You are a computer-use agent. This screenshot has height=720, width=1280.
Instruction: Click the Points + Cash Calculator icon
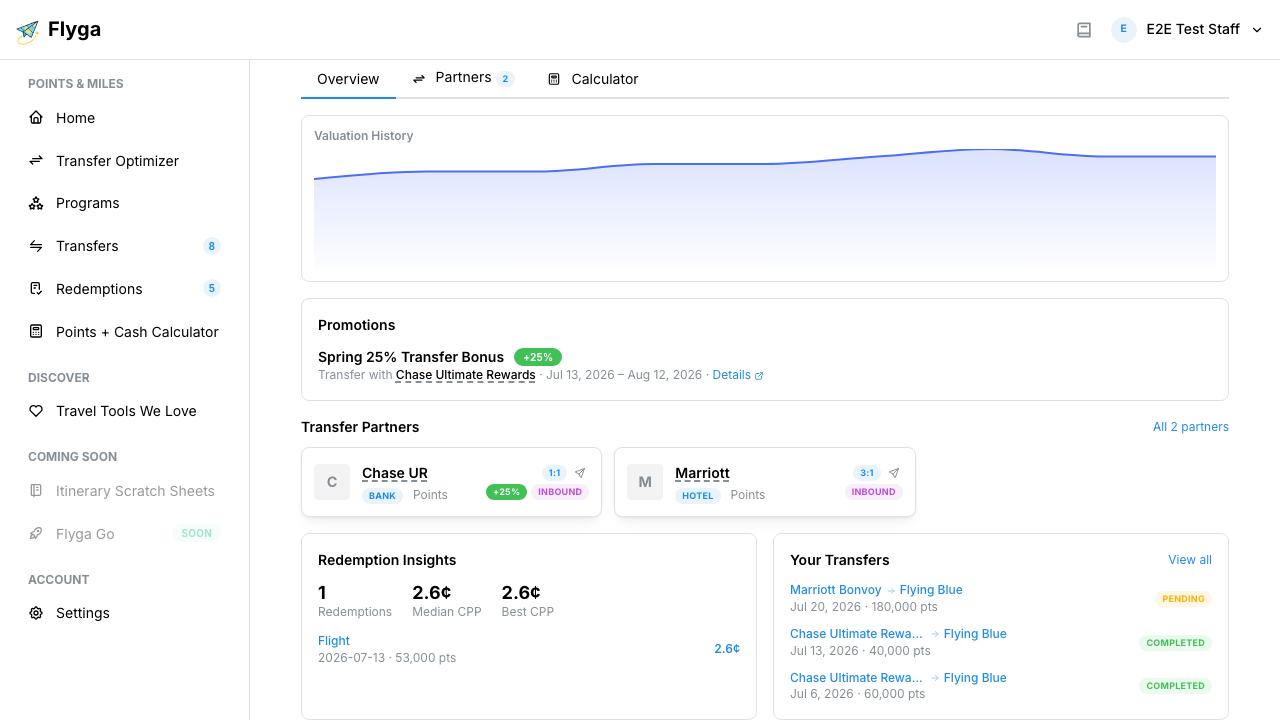tap(36, 332)
